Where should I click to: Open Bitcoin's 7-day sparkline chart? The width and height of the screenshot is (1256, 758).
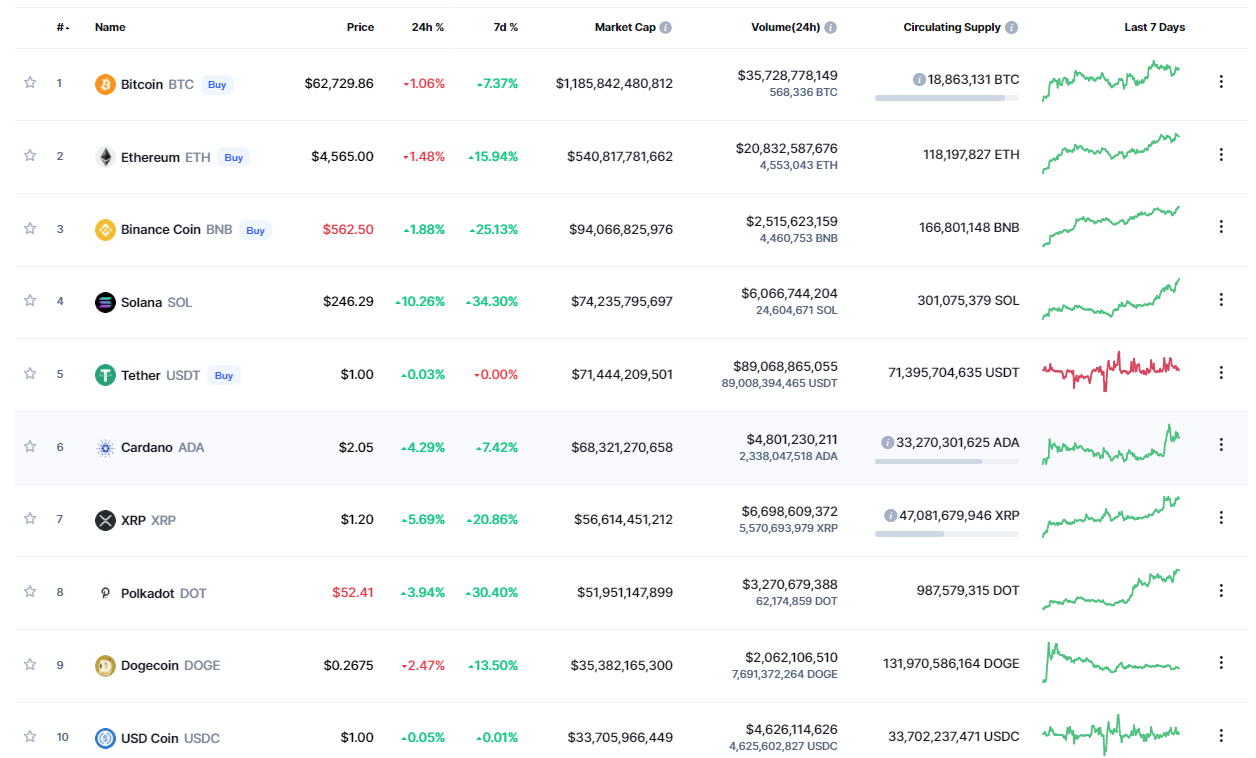tap(1111, 80)
